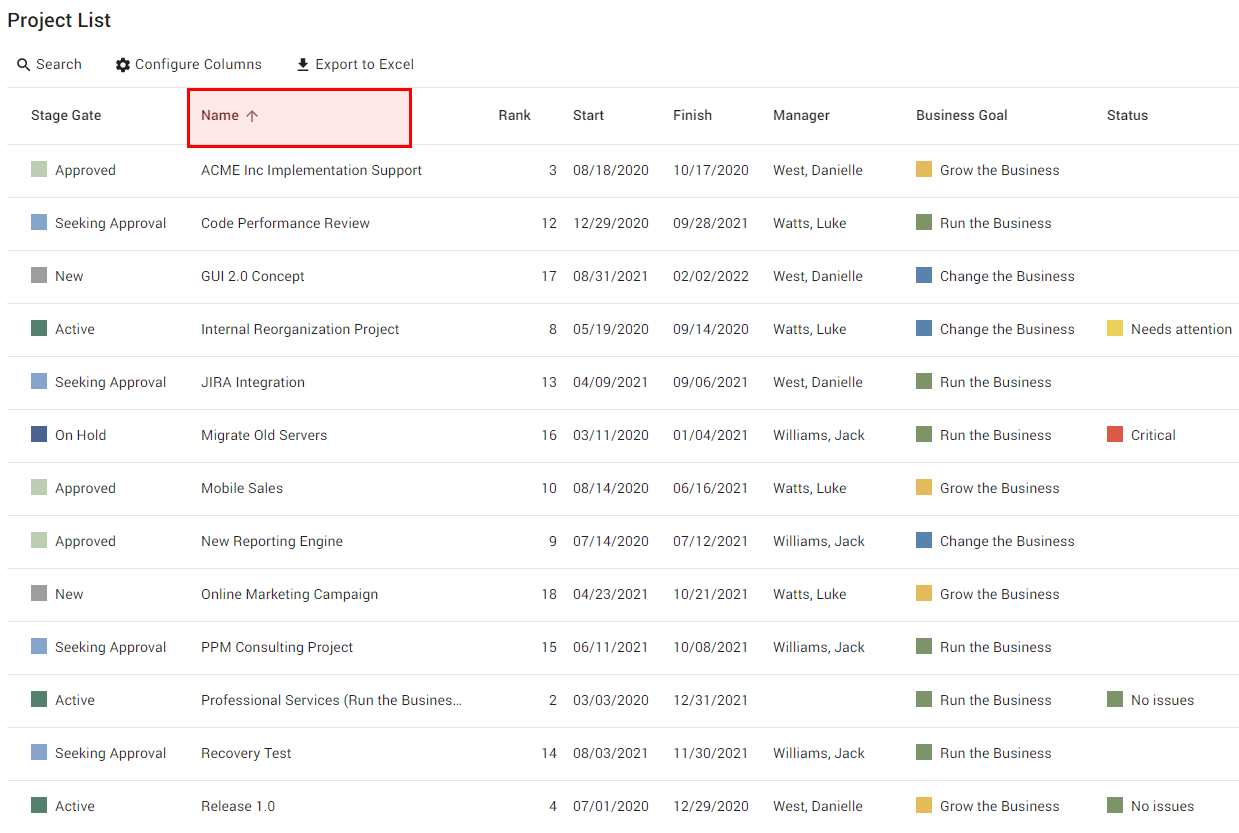This screenshot has height=833, width=1239.
Task: Open New Reporting Engine project
Action: click(x=272, y=542)
